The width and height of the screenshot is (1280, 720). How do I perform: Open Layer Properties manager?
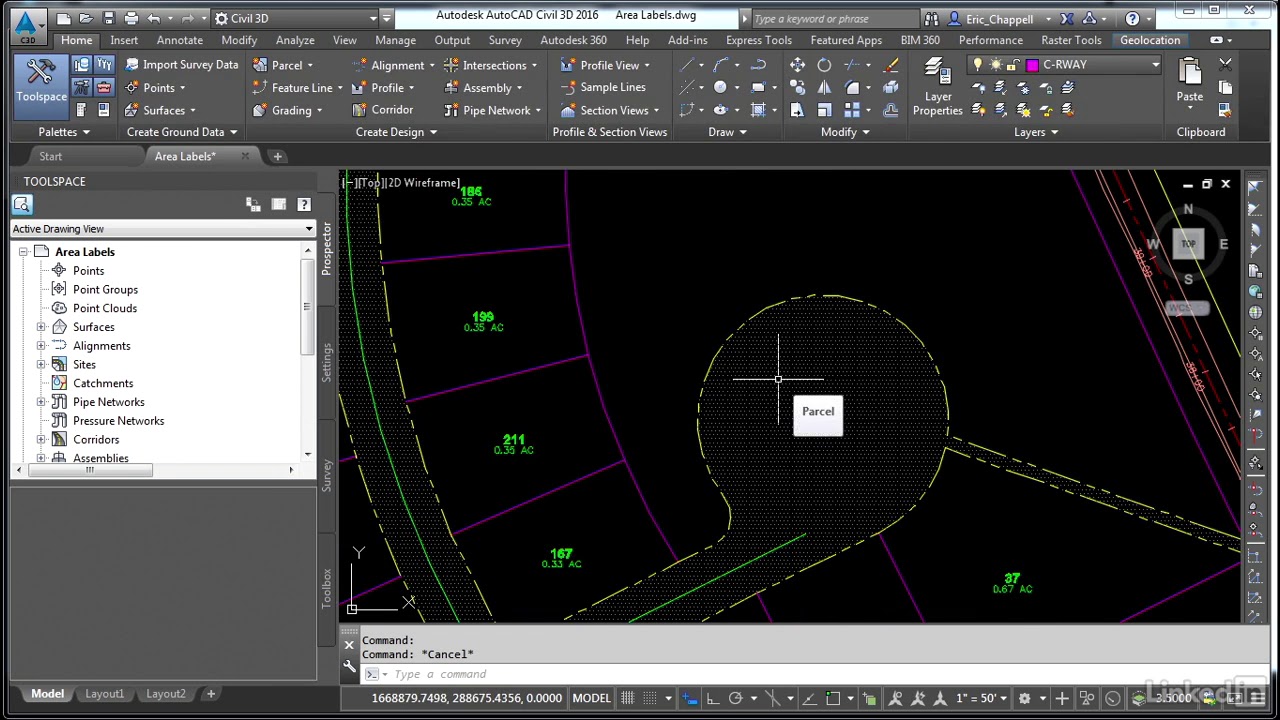click(x=937, y=87)
